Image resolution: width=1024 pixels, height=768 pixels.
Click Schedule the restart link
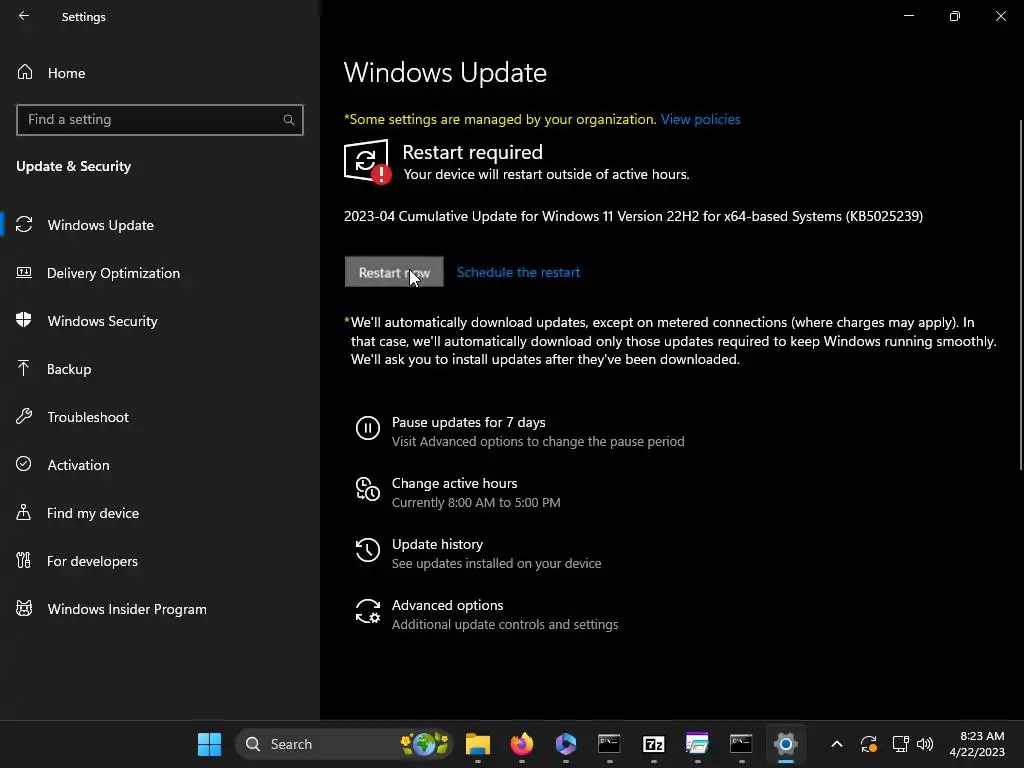(518, 272)
